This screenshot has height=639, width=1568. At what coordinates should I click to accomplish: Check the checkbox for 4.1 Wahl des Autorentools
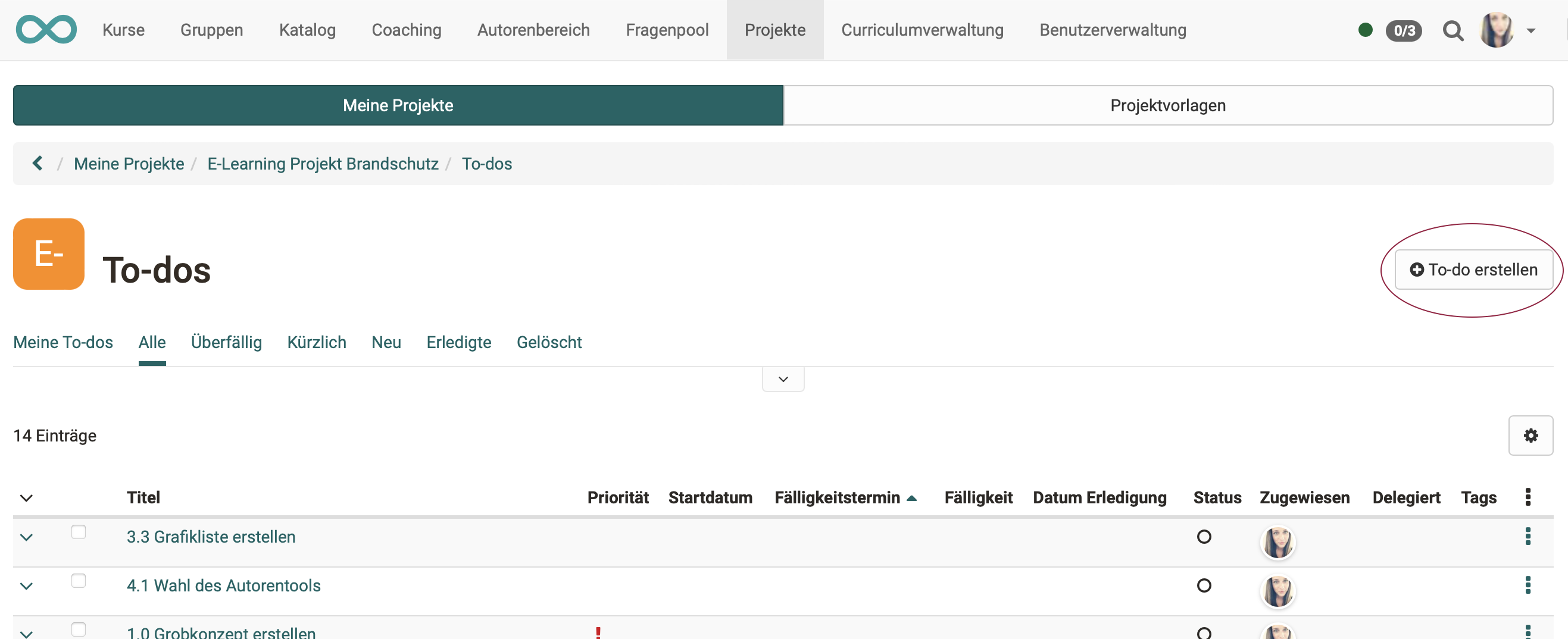point(79,581)
